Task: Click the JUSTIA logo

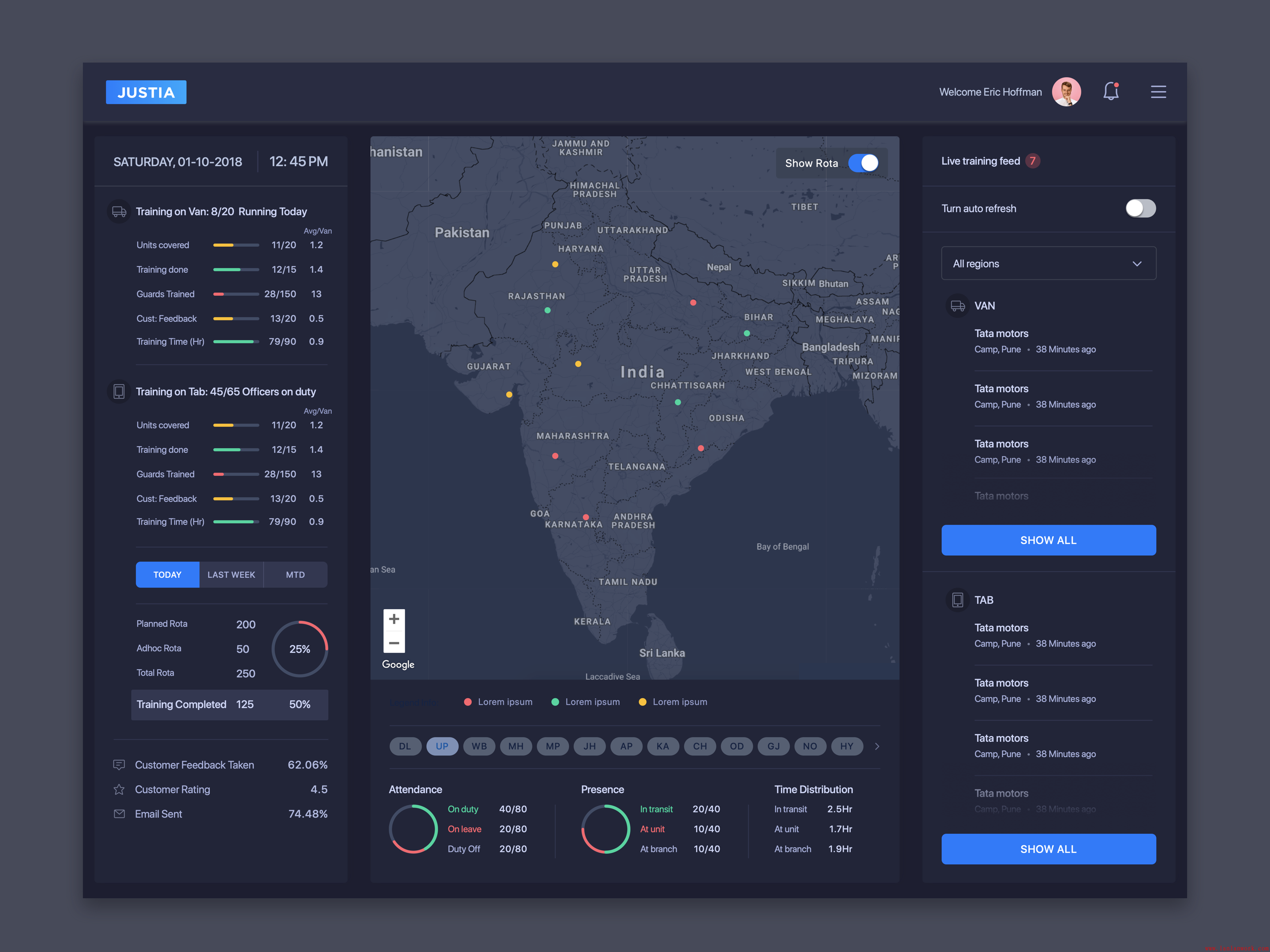Action: pos(146,93)
